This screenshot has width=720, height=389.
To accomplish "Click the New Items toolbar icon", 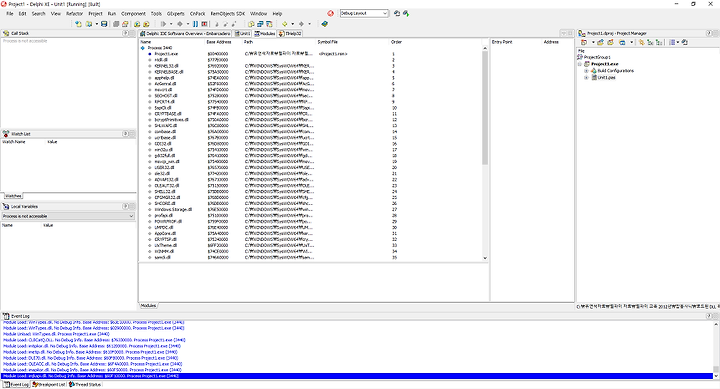I will [79, 24].
